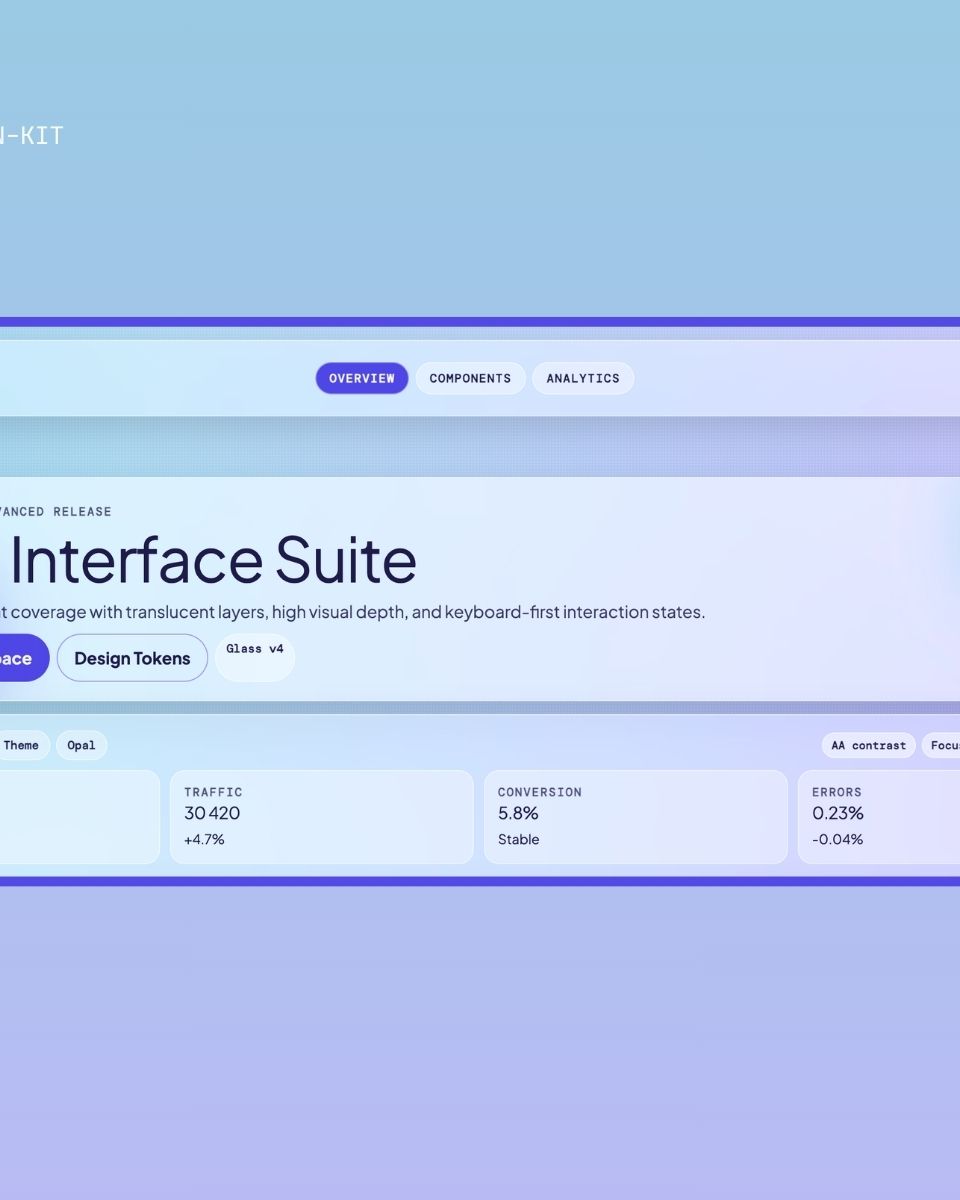Viewport: 960px width, 1200px height.
Task: Open the Analytics tab
Action: [x=583, y=378]
